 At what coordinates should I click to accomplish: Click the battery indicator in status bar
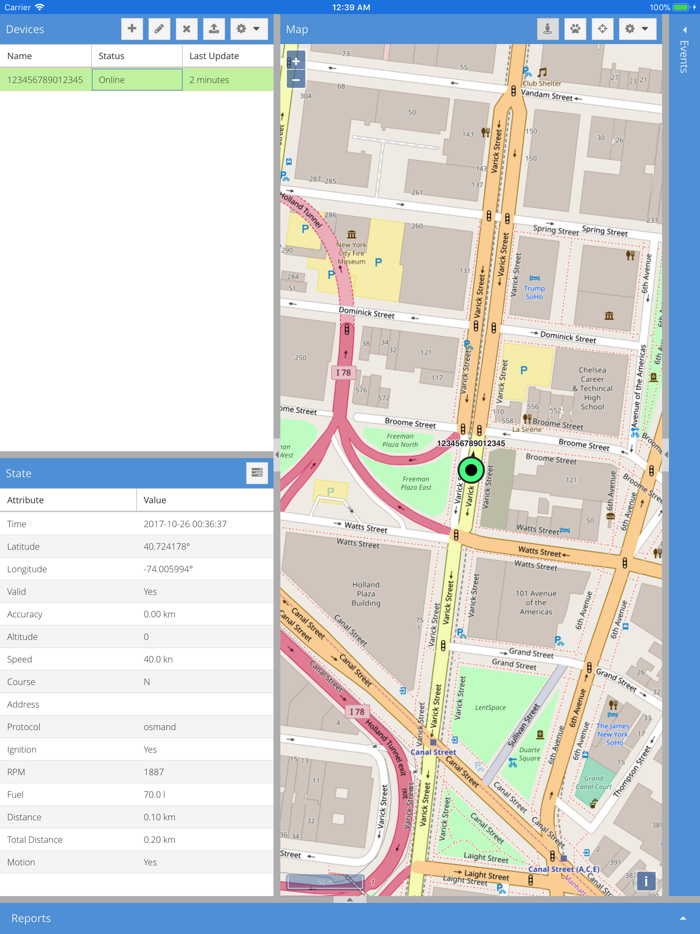[x=681, y=7]
